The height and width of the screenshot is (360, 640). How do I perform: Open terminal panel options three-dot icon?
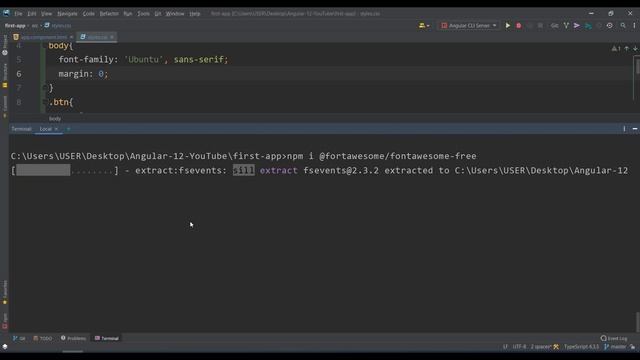click(x=624, y=129)
